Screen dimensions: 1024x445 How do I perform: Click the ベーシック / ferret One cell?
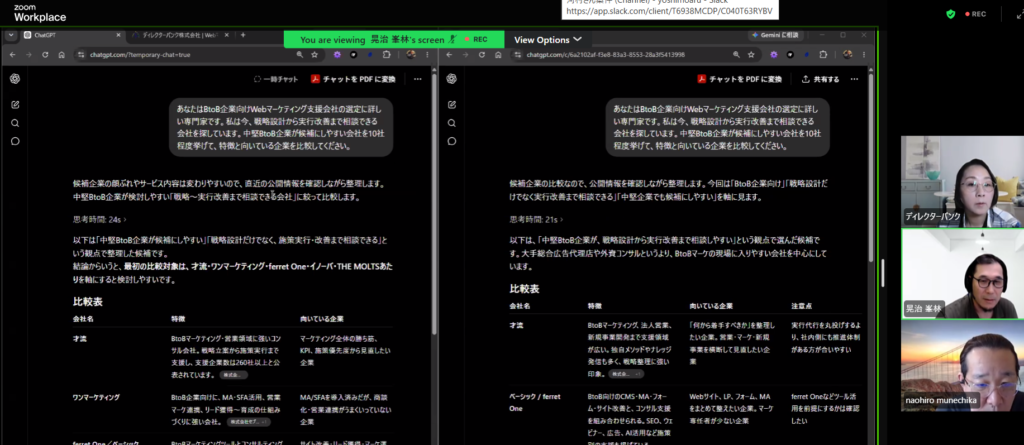(x=534, y=402)
